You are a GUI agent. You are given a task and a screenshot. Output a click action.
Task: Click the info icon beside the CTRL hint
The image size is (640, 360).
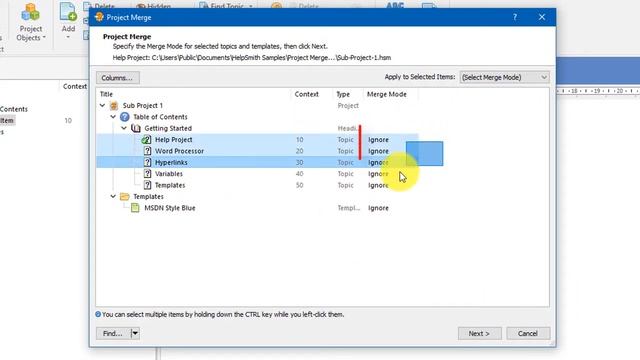(x=98, y=314)
